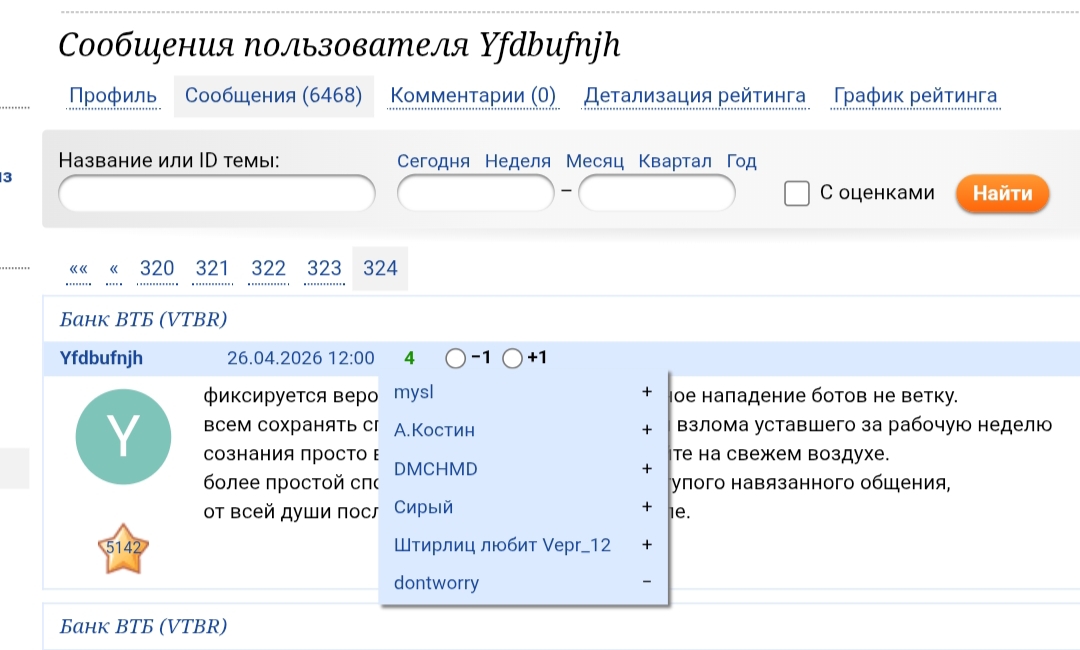
Task: Open Детализация рейтинга tab
Action: coord(695,96)
